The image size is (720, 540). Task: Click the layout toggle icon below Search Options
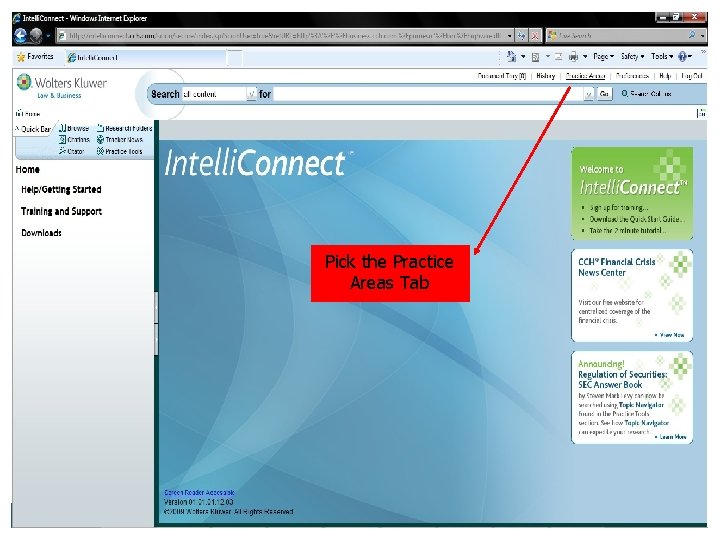tap(701, 113)
